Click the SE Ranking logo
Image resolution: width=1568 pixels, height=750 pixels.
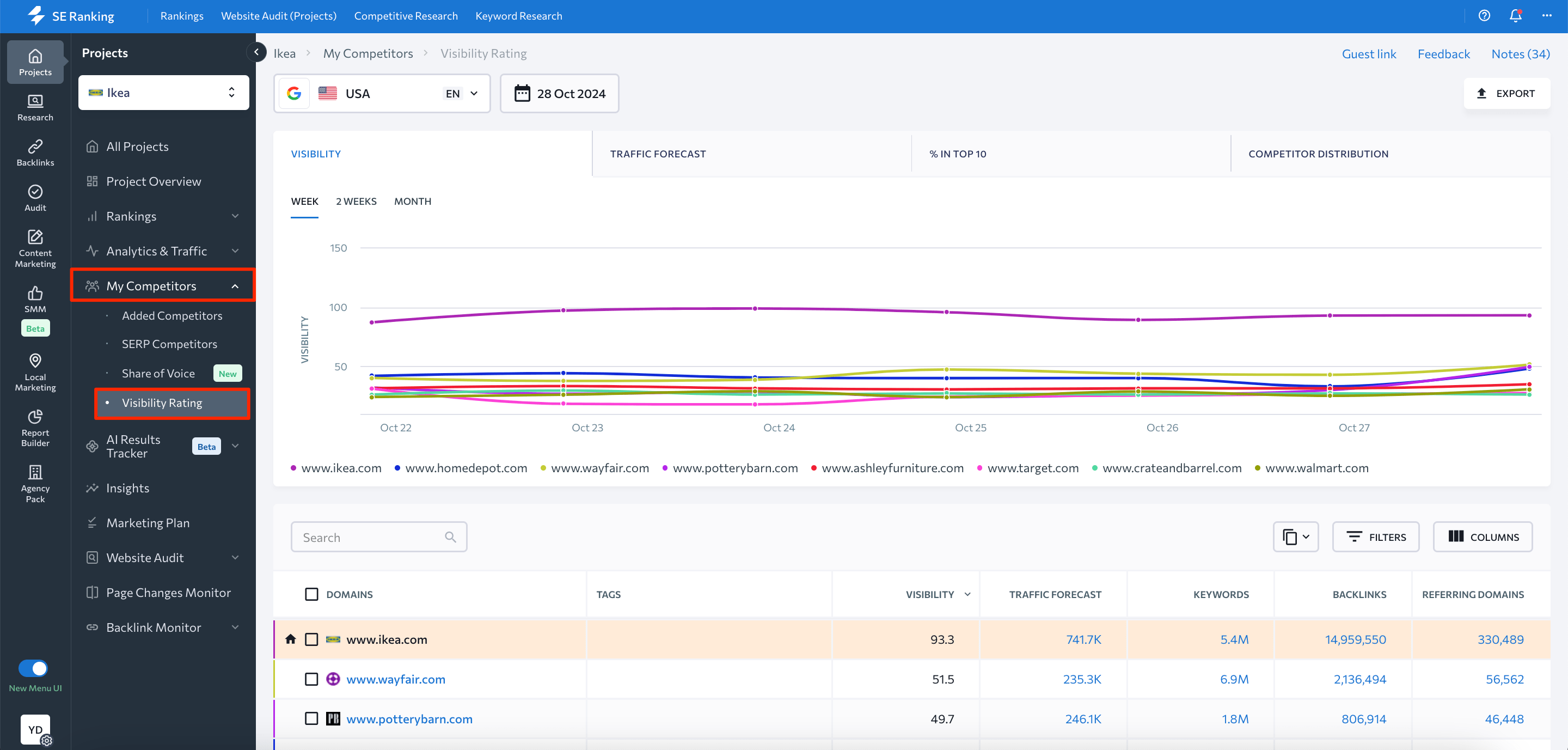[x=71, y=16]
